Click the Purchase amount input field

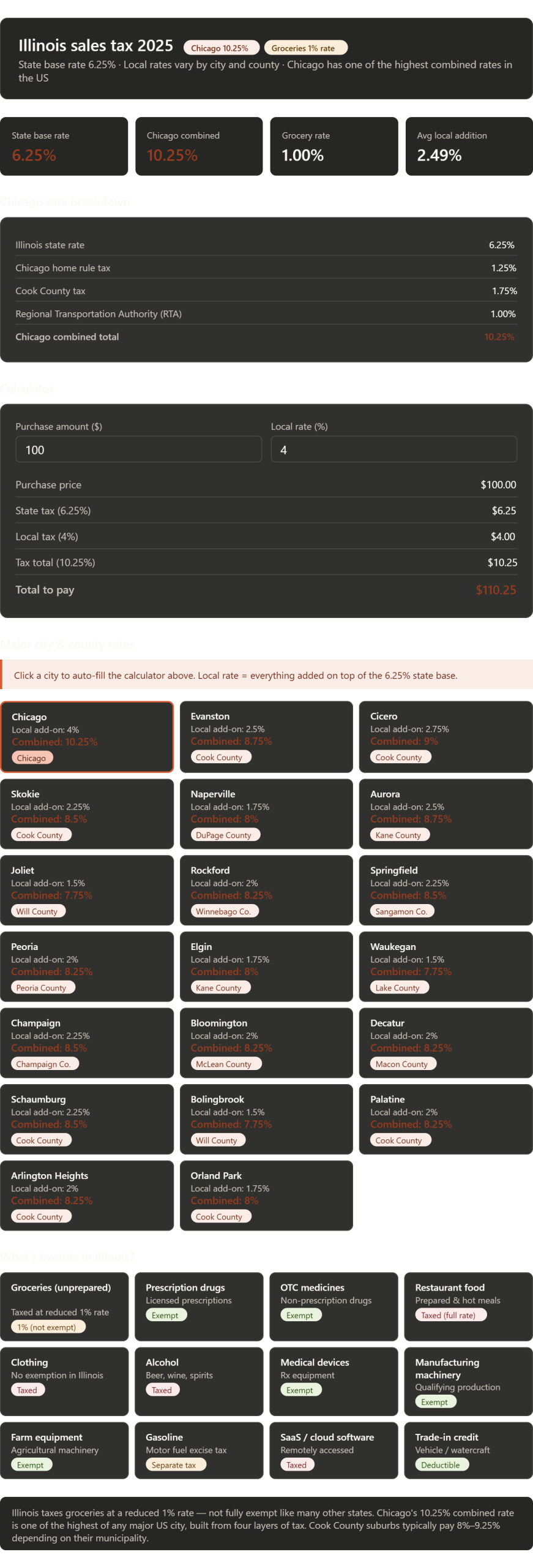coord(138,450)
